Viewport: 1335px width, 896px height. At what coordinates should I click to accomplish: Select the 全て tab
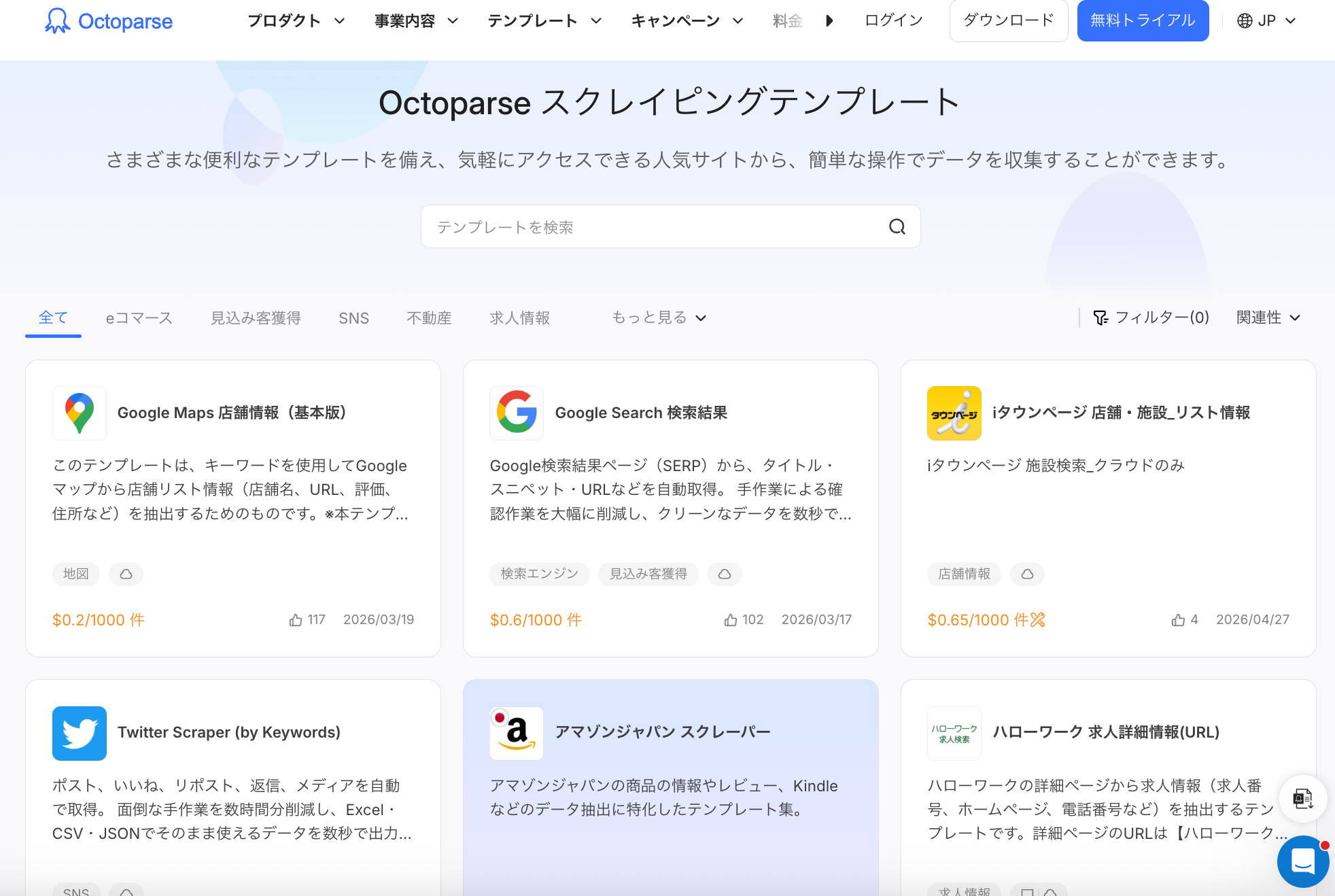(53, 317)
